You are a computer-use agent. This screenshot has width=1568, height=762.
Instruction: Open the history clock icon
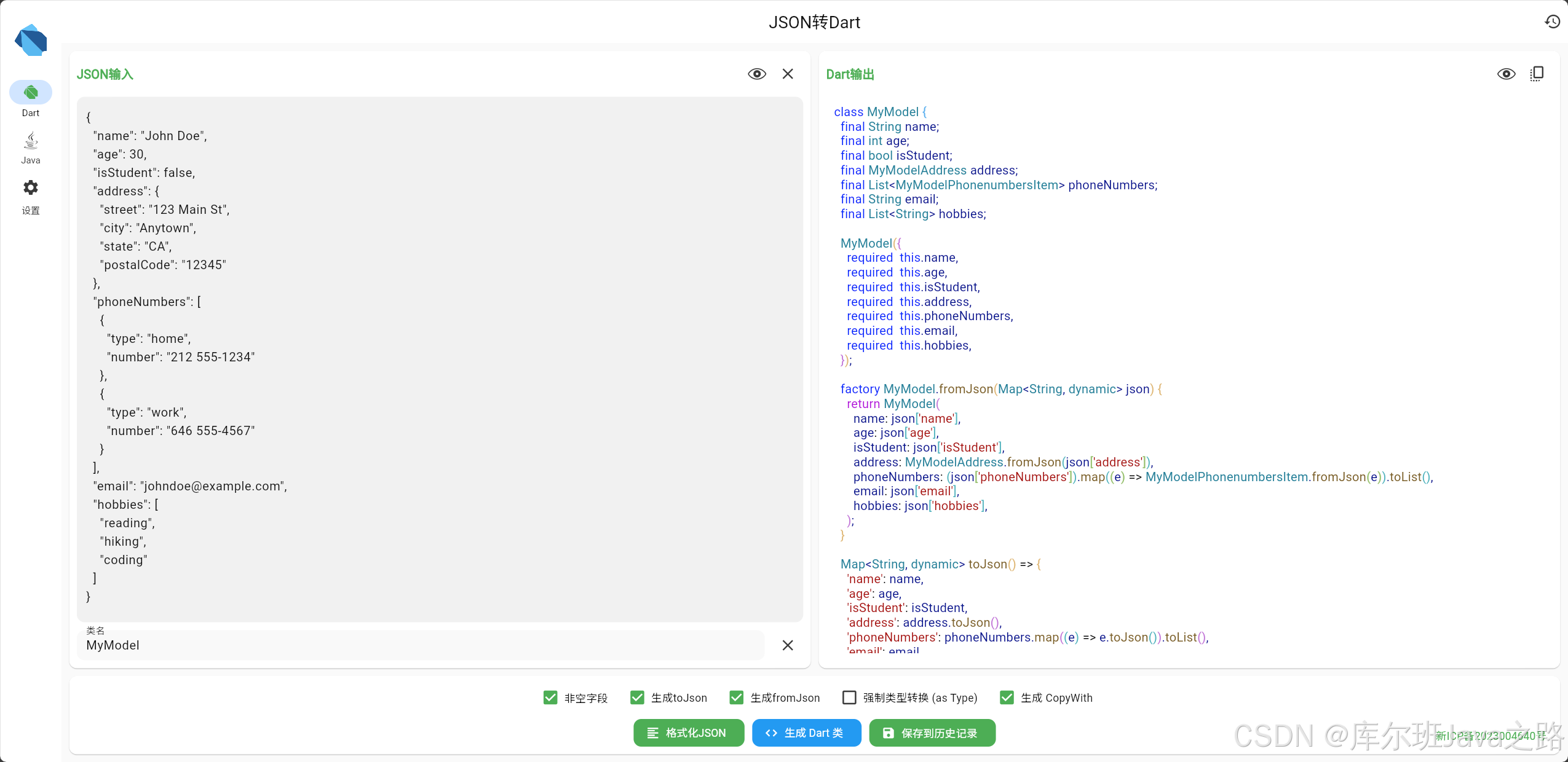click(1552, 22)
